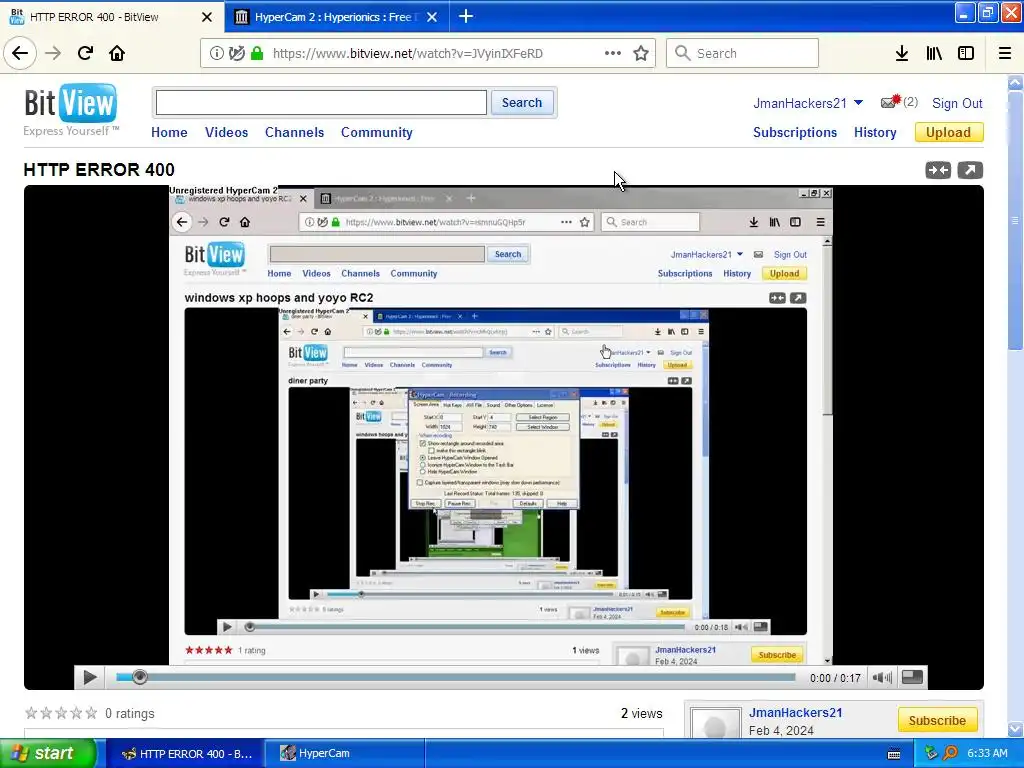
Task: Click the Sign Out link
Action: (957, 103)
